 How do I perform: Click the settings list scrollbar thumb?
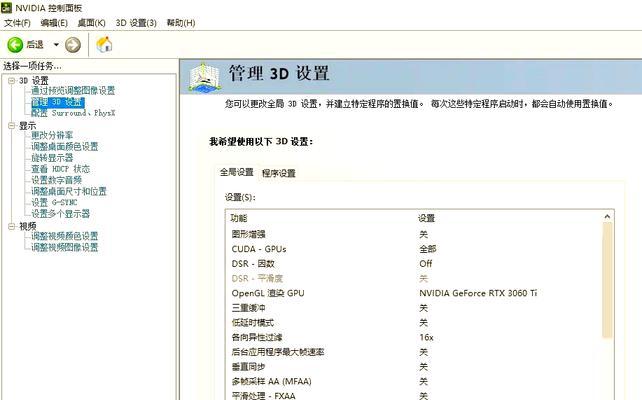point(607,280)
